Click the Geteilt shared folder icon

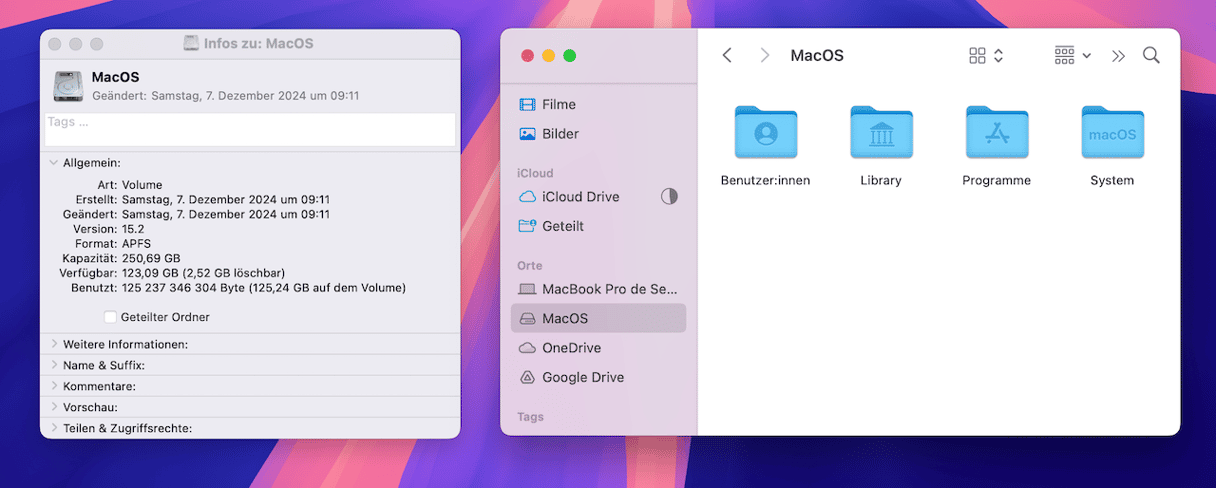(x=527, y=226)
